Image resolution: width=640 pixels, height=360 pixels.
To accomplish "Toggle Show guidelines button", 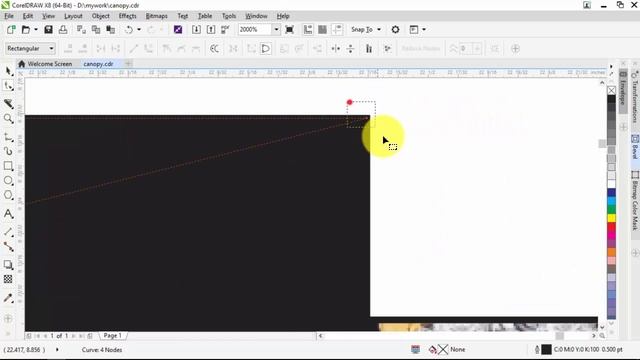I will [x=337, y=29].
